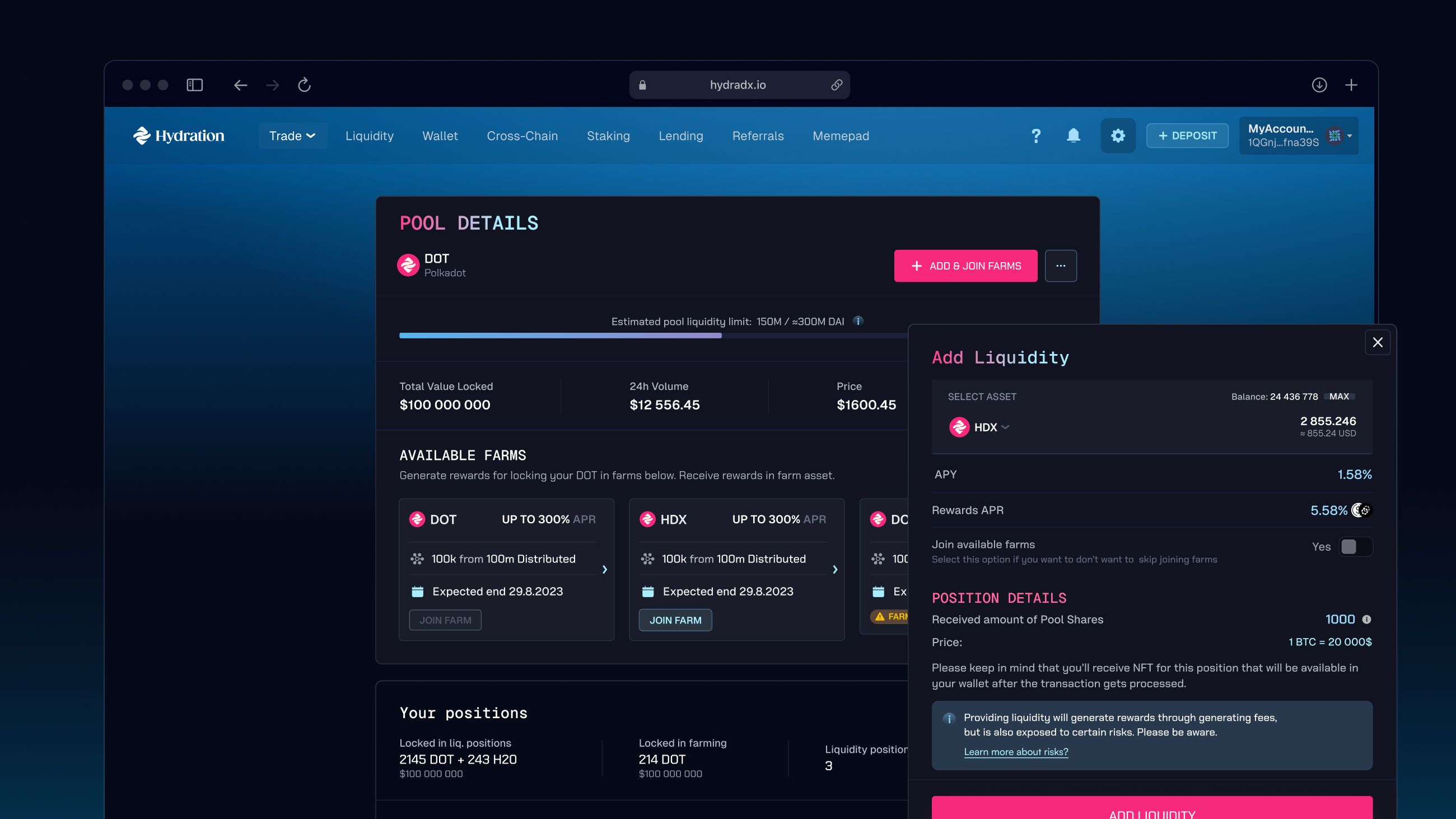1456x819 pixels.
Task: Toggle the browser sidebar panel icon
Action: point(194,85)
